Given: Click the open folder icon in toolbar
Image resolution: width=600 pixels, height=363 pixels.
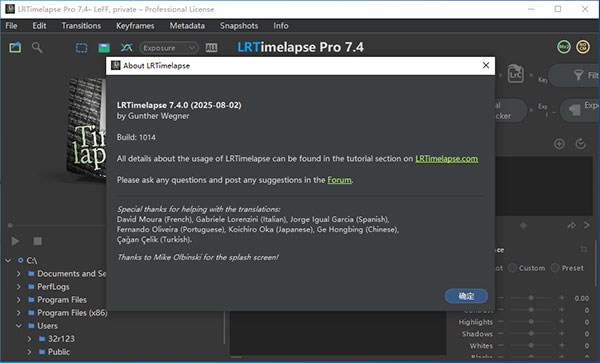Looking at the screenshot, I should [x=15, y=48].
